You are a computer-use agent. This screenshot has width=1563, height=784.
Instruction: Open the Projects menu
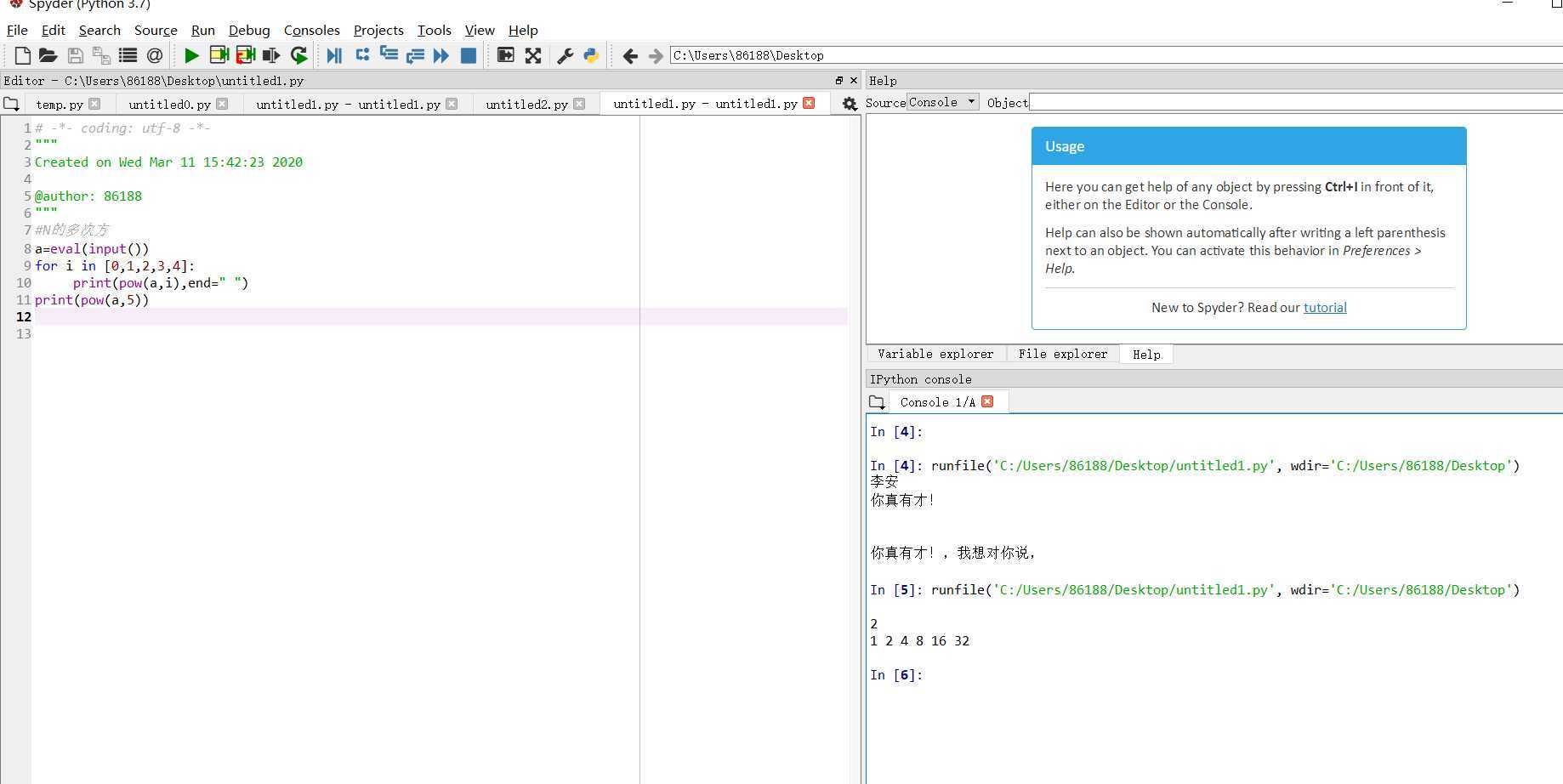click(x=378, y=30)
